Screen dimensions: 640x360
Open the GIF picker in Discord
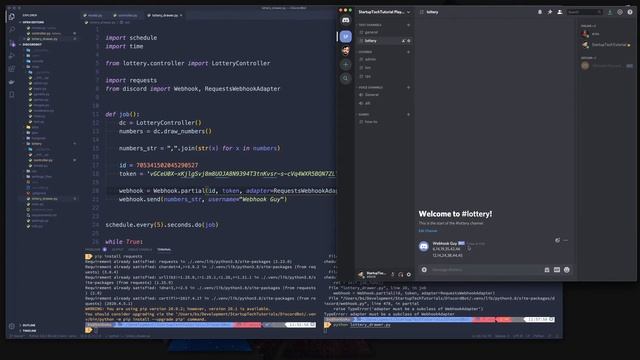click(557, 270)
